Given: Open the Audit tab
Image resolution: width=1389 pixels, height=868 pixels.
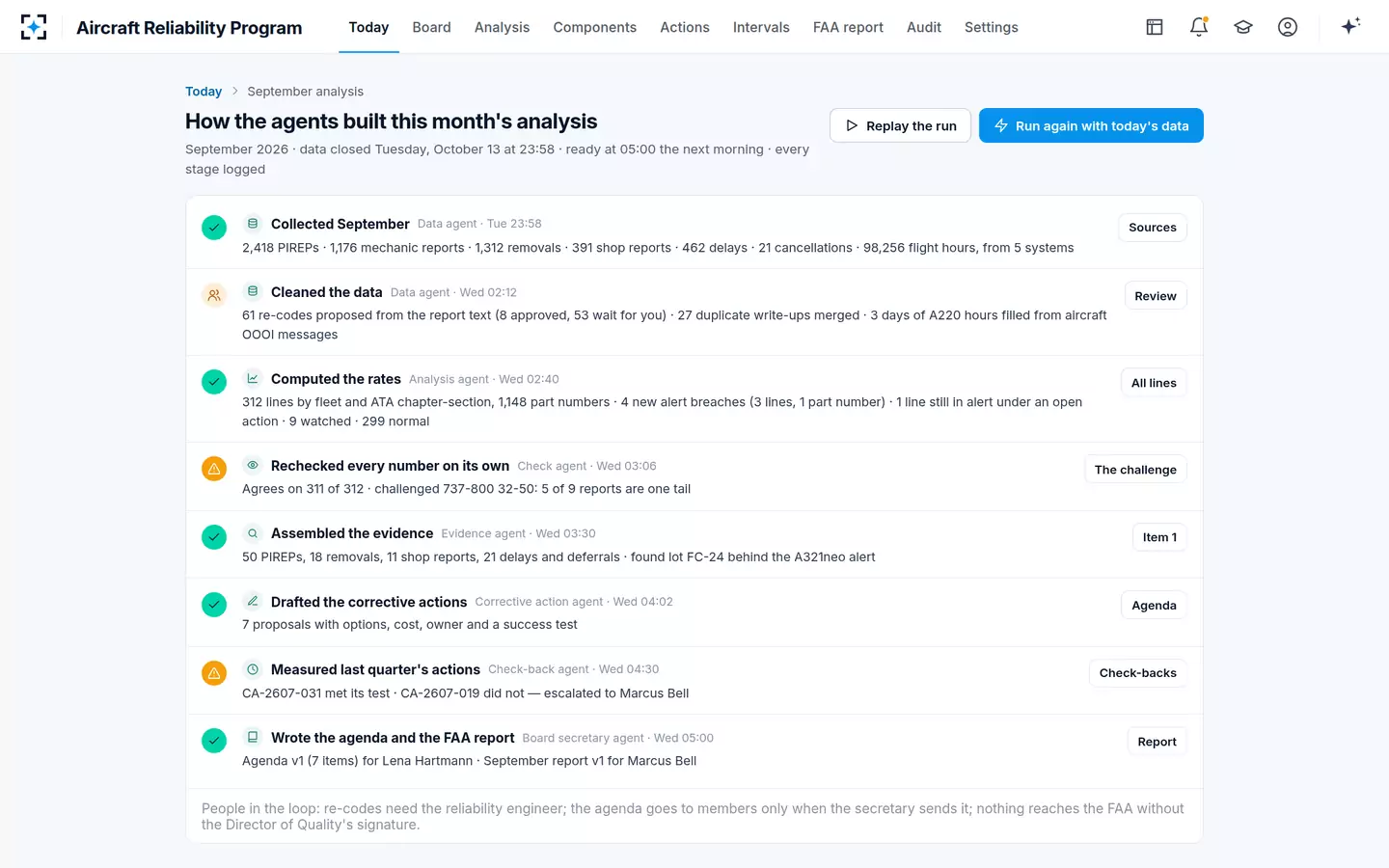Looking at the screenshot, I should [x=924, y=27].
